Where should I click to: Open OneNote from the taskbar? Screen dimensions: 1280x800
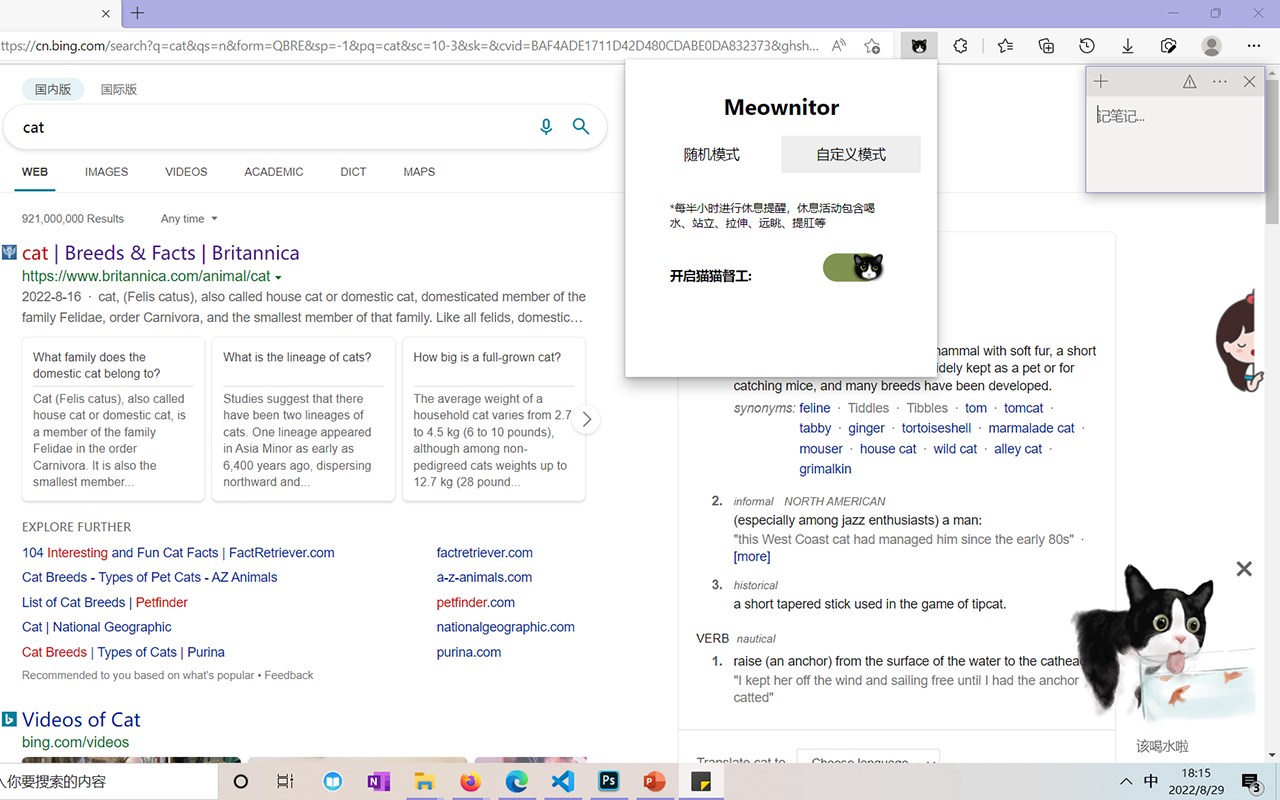tap(379, 782)
